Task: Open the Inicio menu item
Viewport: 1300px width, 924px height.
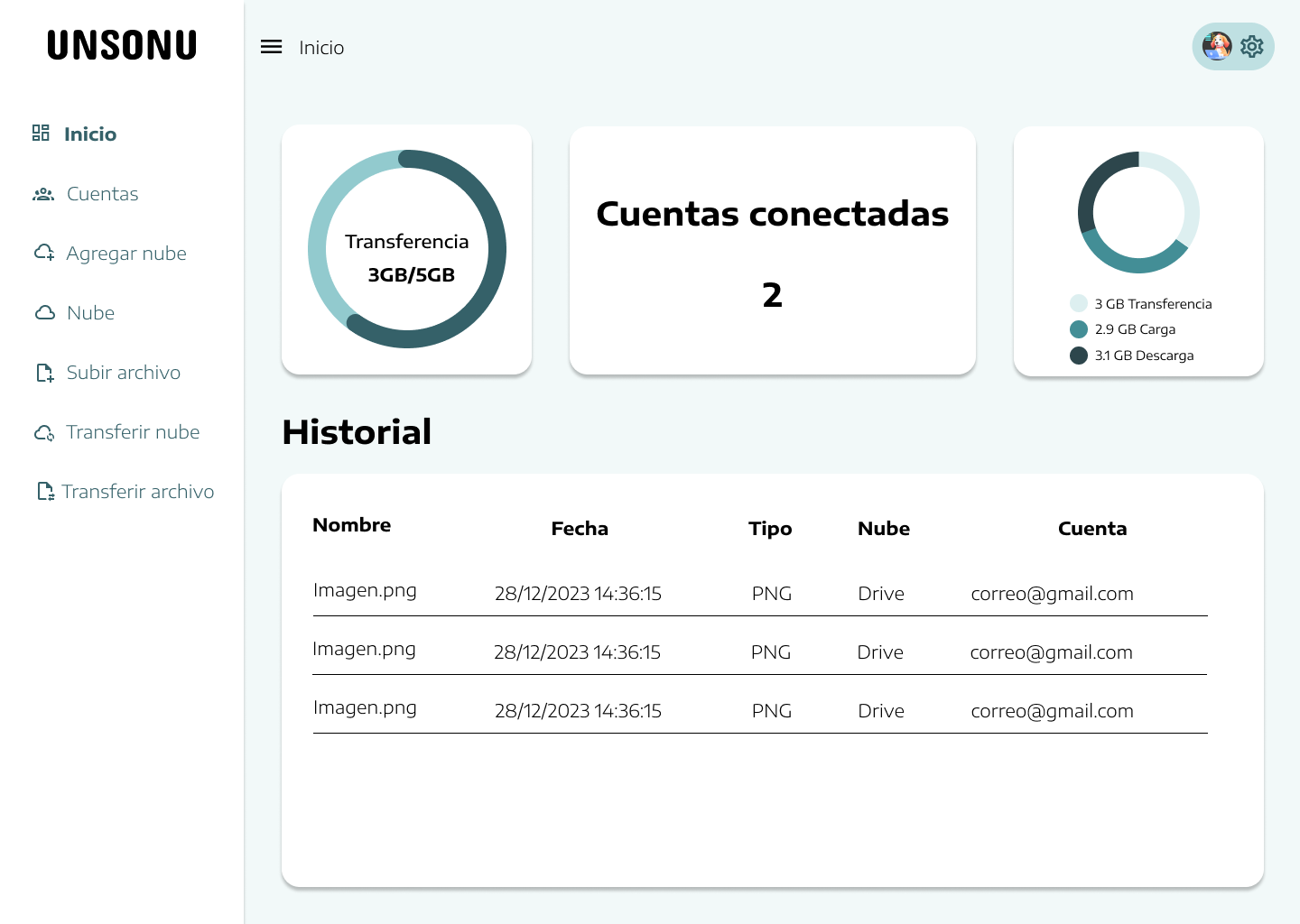Action: tap(89, 133)
